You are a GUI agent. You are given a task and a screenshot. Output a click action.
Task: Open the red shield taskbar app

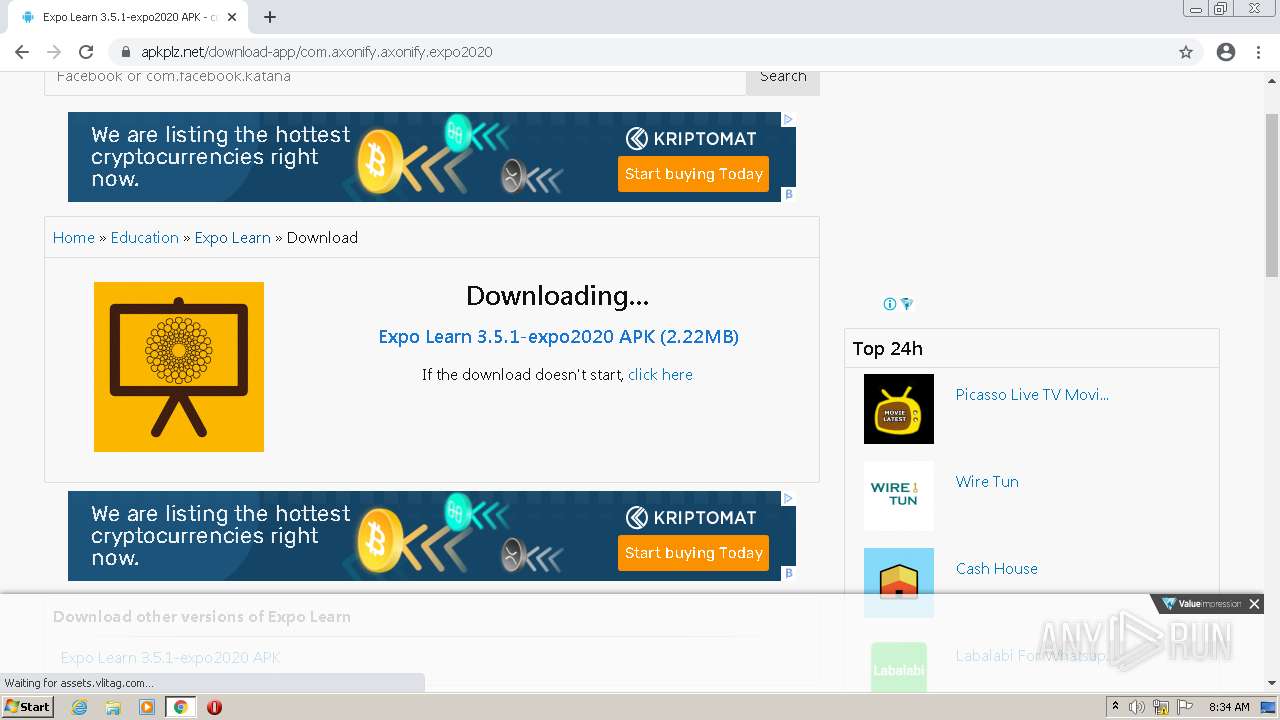click(x=214, y=707)
